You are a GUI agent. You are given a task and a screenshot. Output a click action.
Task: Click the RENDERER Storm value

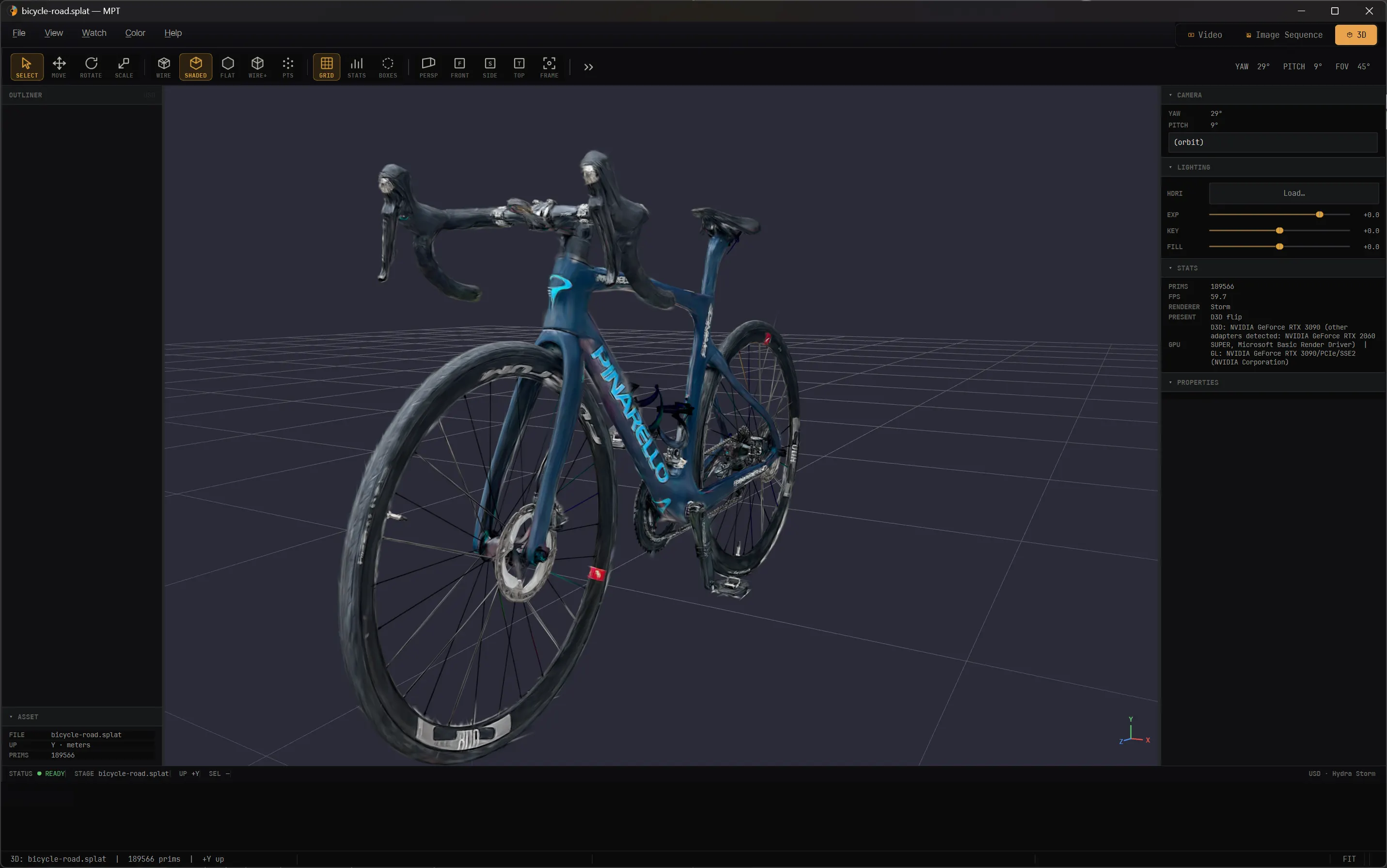pyautogui.click(x=1220, y=307)
